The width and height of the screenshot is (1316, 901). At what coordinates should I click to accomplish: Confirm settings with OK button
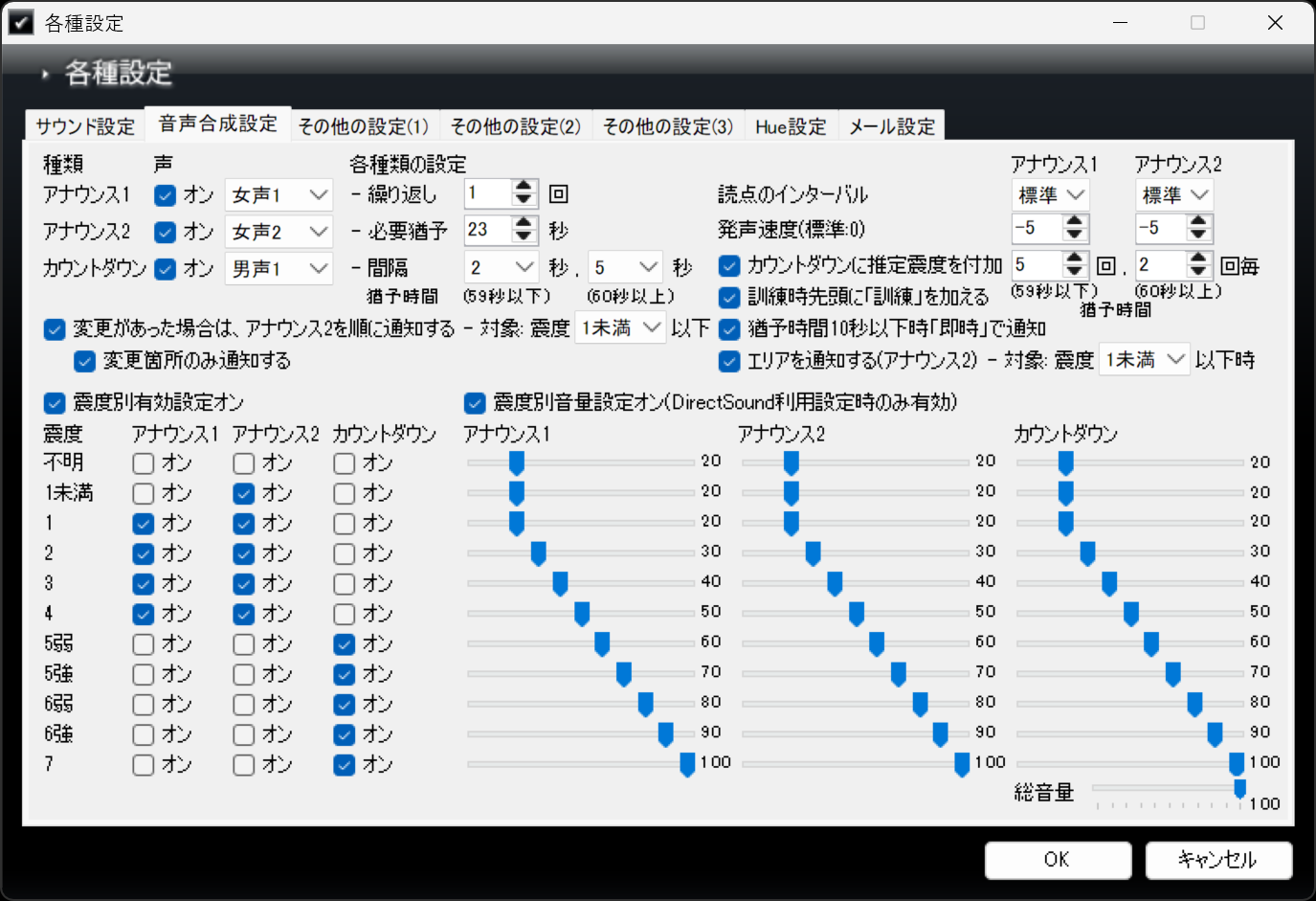coord(1058,860)
